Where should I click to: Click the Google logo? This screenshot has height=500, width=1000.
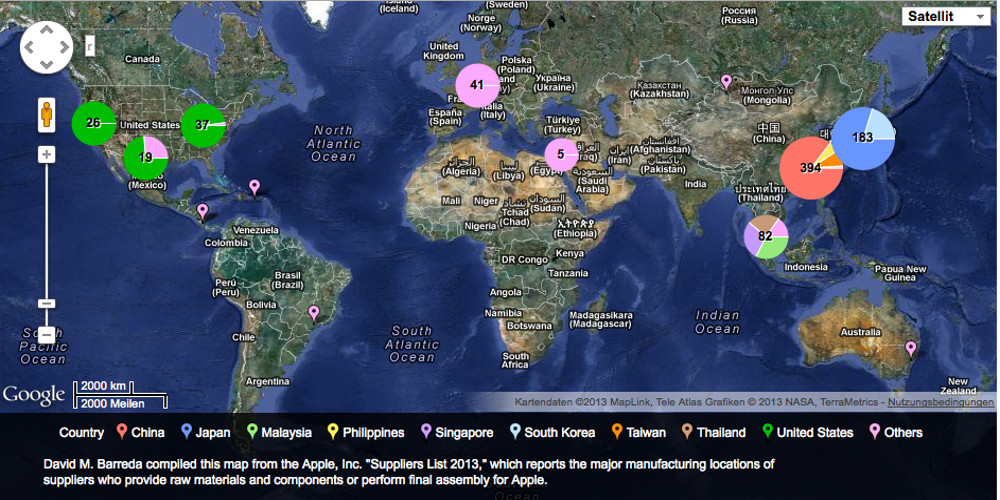pyautogui.click(x=34, y=395)
